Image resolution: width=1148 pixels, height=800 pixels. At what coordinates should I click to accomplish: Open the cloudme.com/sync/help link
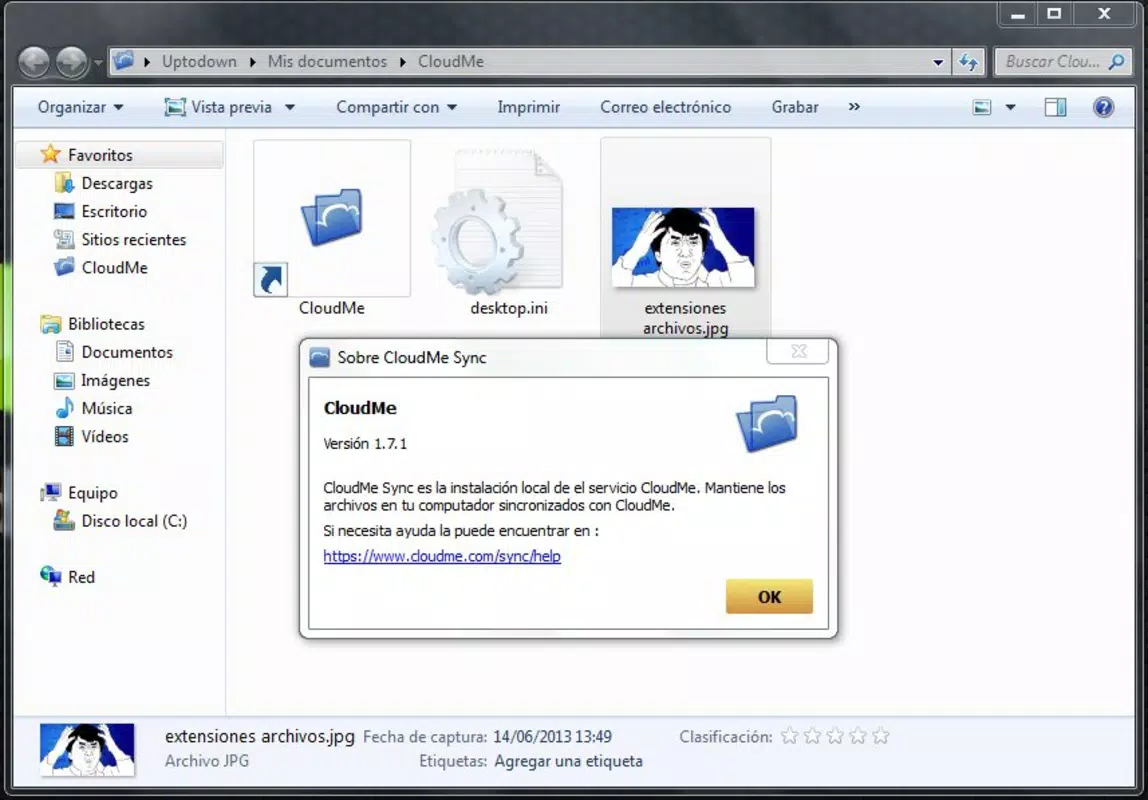pyautogui.click(x=442, y=556)
